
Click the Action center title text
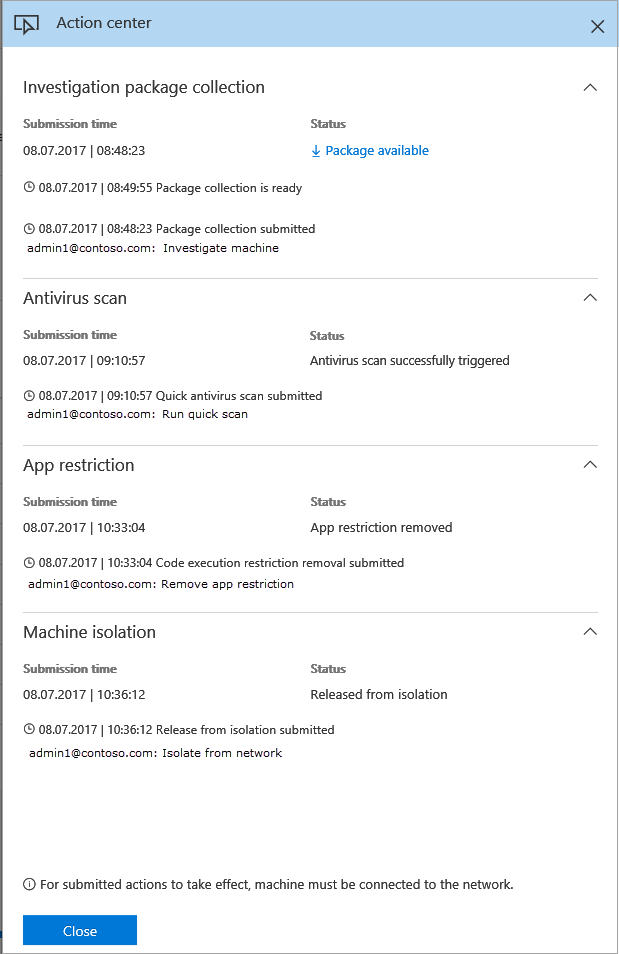[104, 23]
